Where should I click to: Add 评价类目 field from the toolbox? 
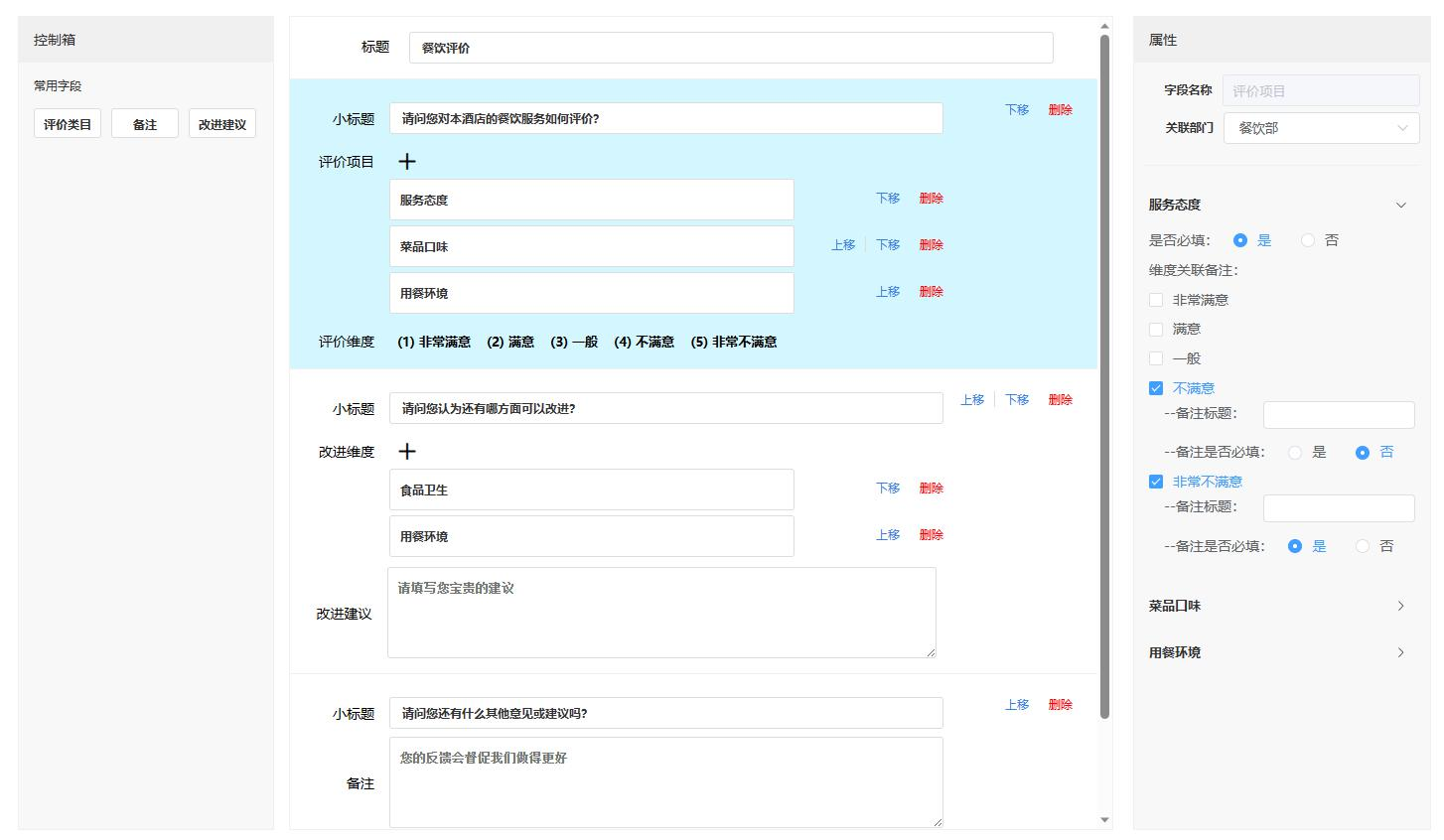(x=68, y=124)
